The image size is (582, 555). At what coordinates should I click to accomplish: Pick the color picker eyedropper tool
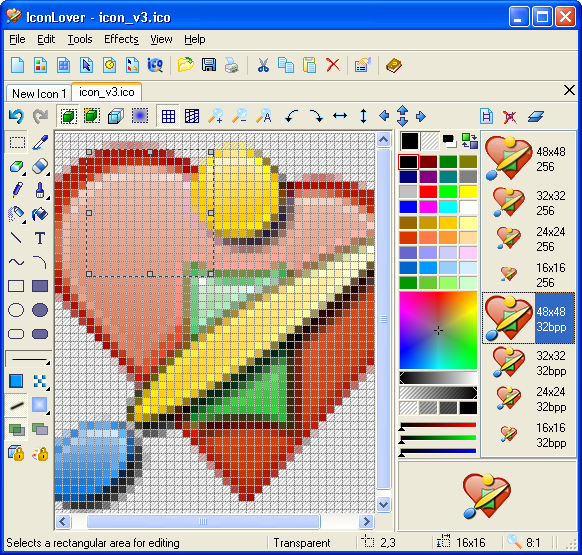click(40, 143)
